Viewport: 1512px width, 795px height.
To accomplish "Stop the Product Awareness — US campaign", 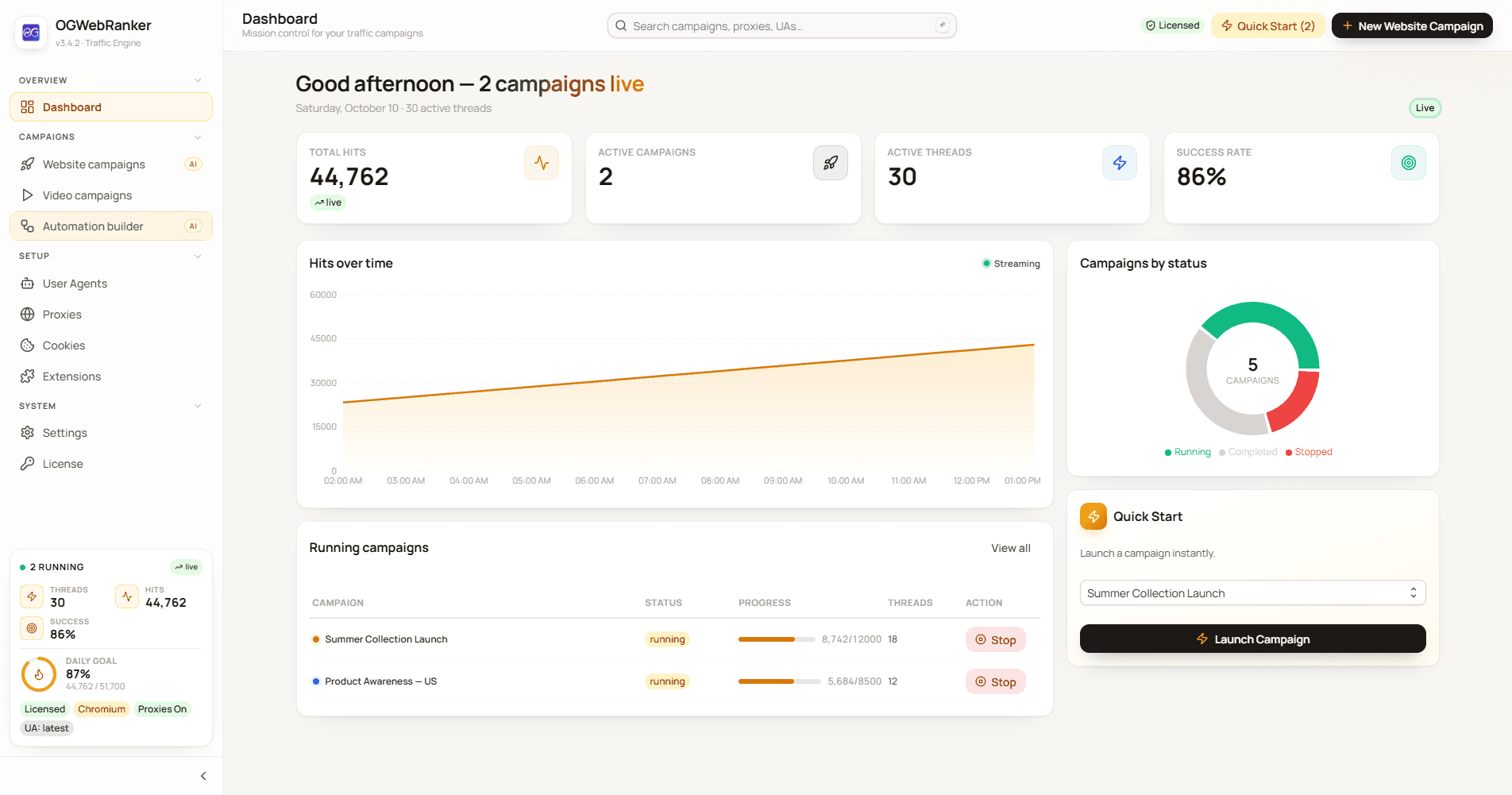I will (995, 681).
